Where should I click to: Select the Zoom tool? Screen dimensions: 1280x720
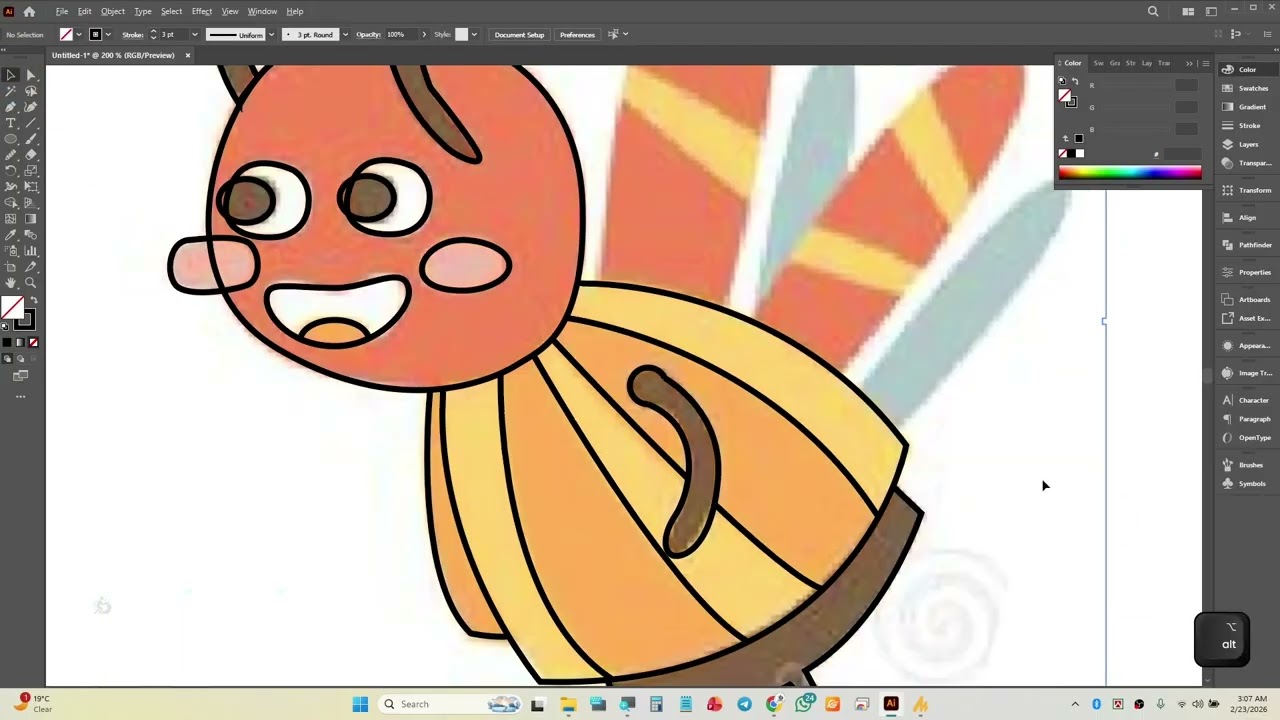[31, 283]
